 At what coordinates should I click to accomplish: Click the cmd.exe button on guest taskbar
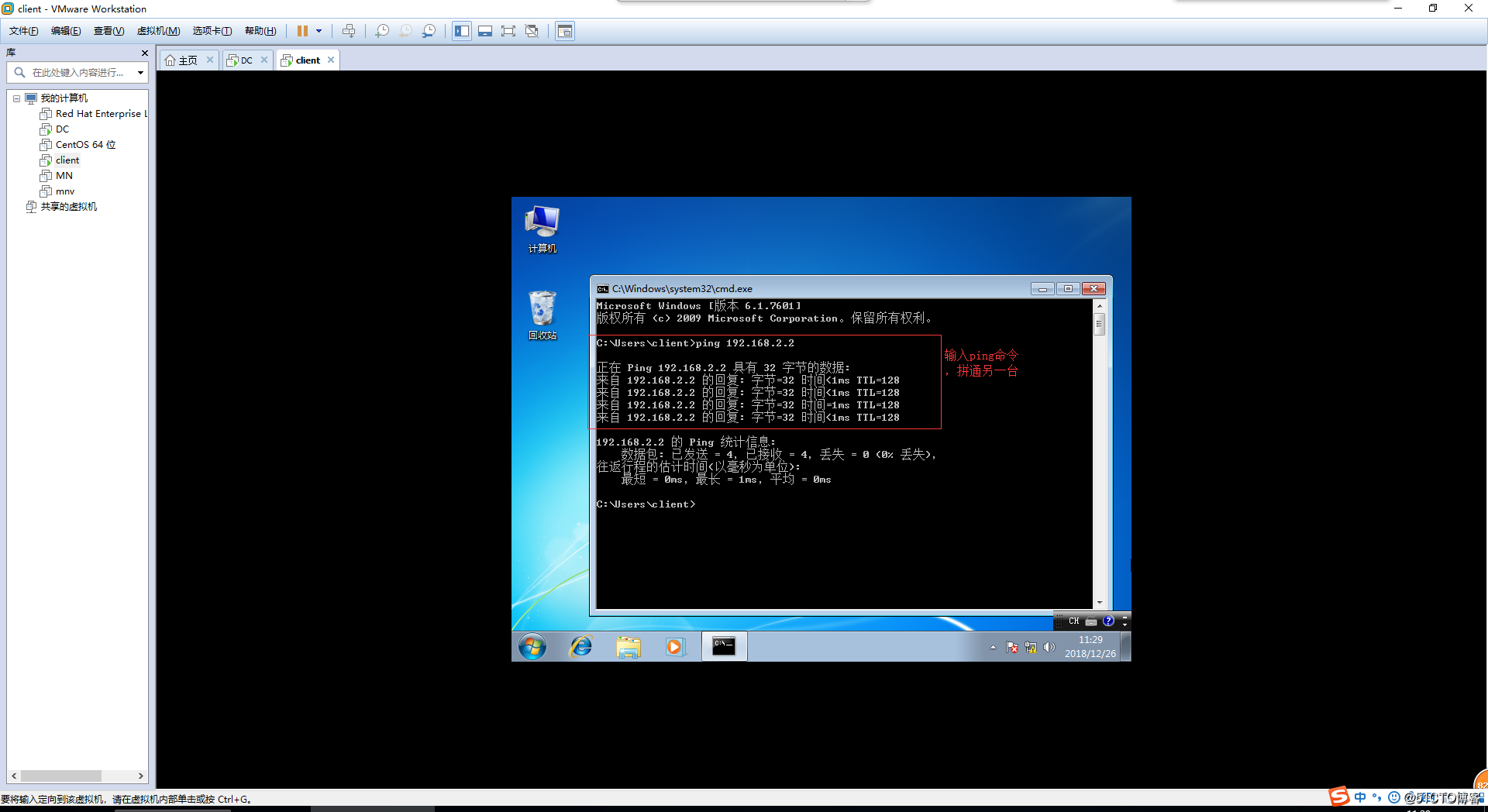724,646
